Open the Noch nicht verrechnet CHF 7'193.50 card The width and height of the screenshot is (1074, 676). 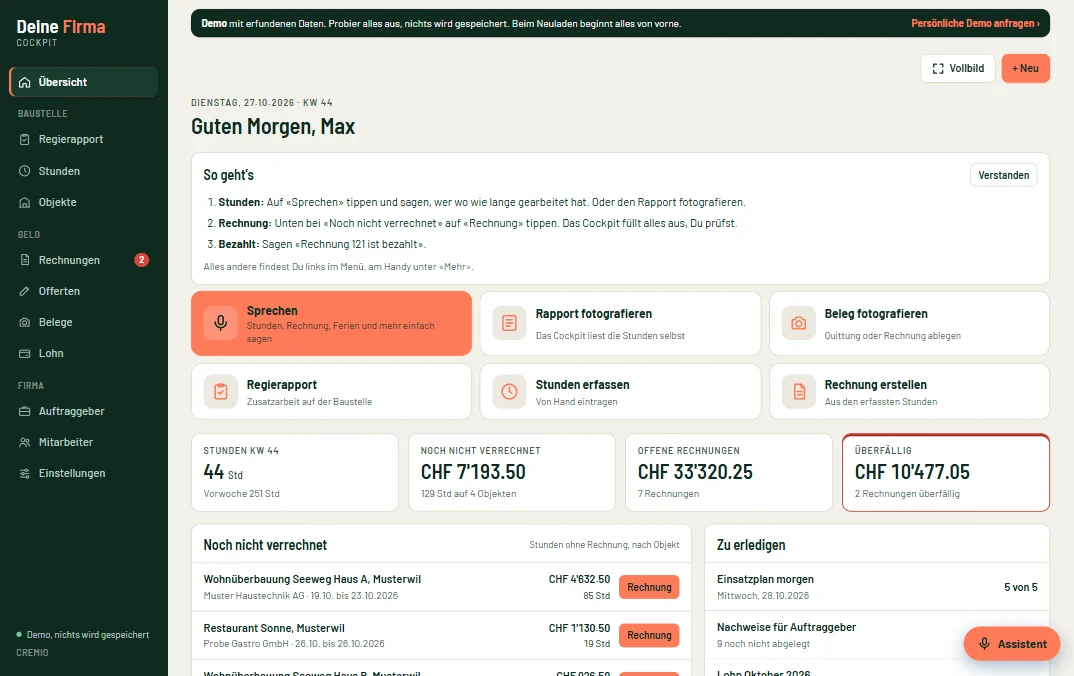(512, 473)
